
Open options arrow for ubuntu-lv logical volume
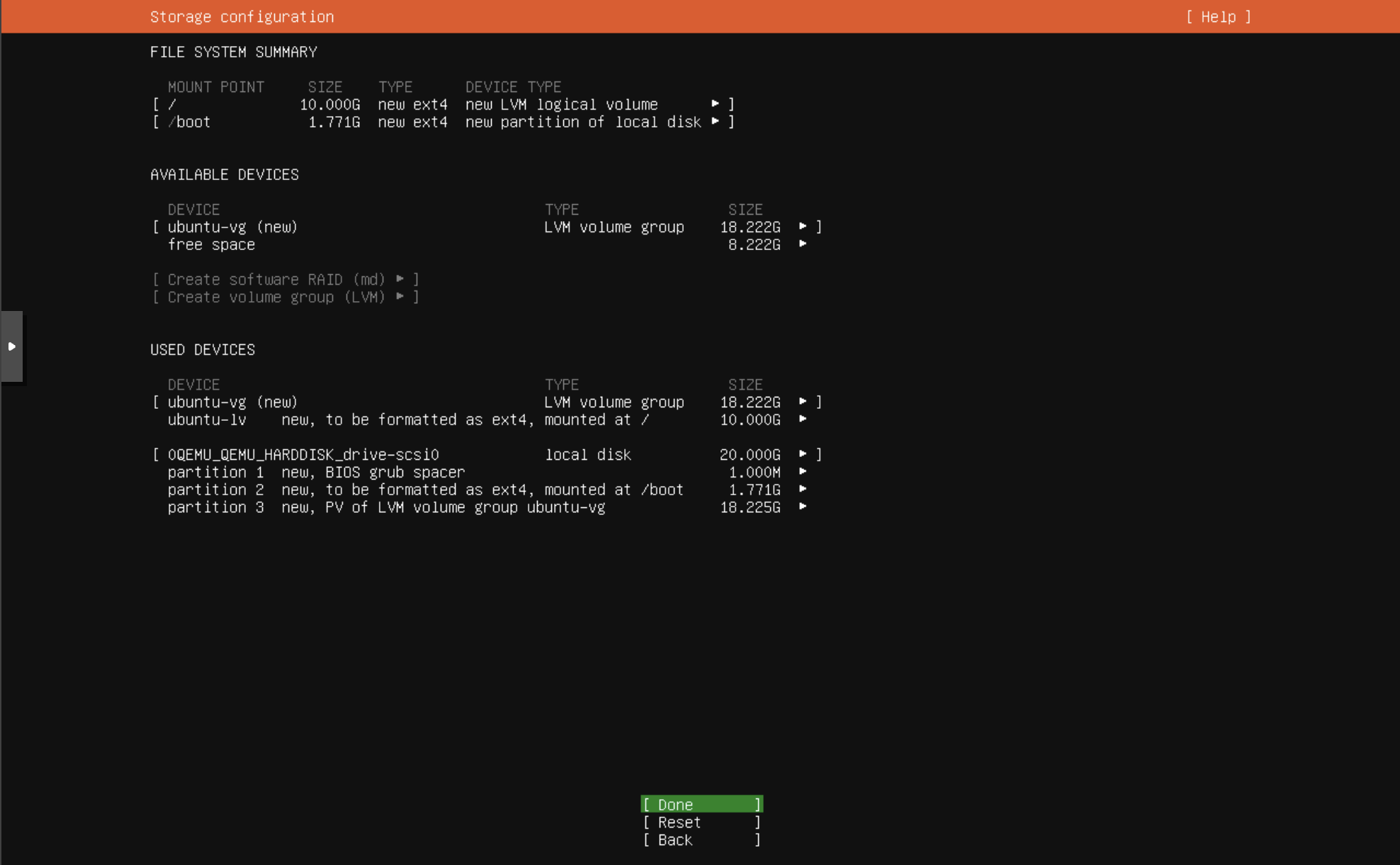[803, 419]
